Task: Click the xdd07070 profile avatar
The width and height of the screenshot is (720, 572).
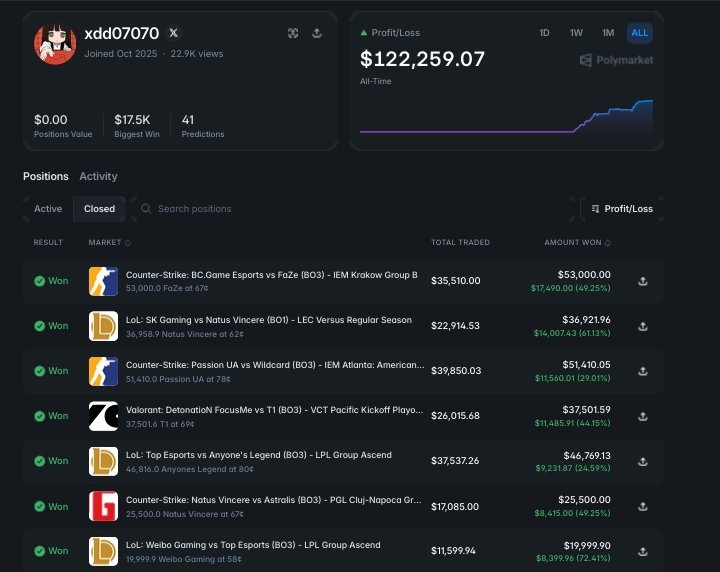Action: pyautogui.click(x=55, y=44)
